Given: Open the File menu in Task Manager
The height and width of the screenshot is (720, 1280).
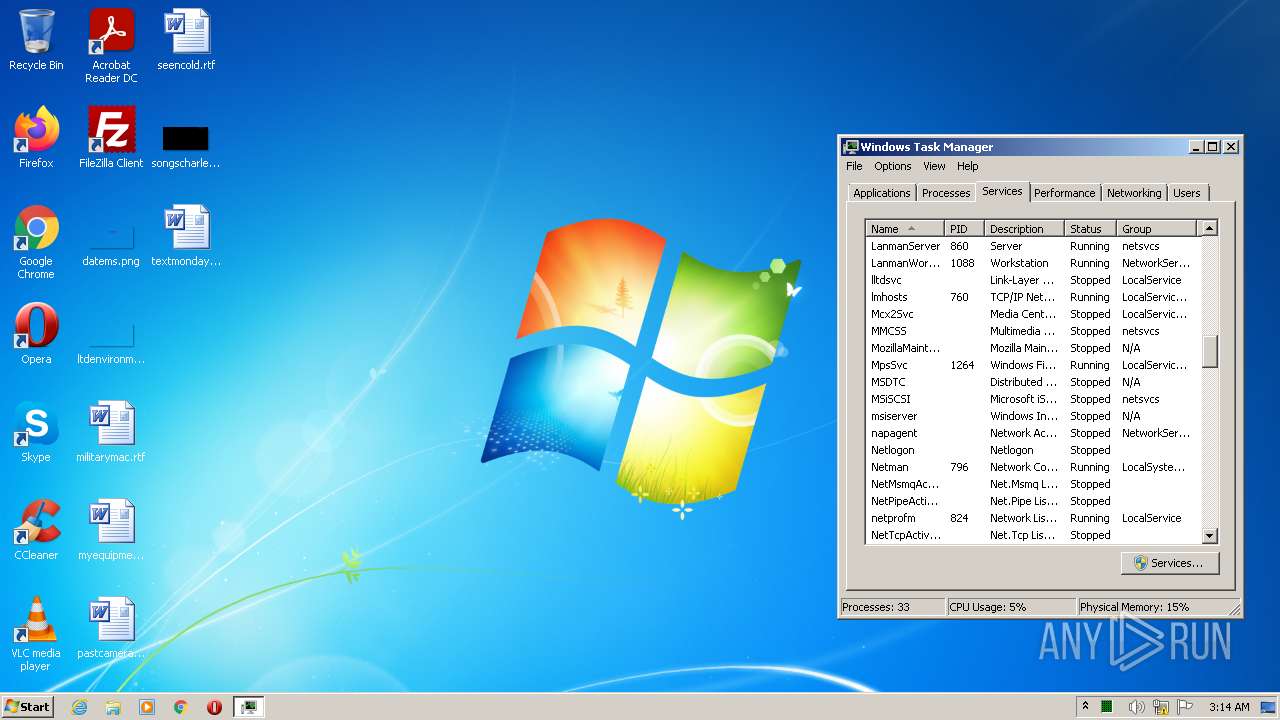Looking at the screenshot, I should click(x=854, y=166).
